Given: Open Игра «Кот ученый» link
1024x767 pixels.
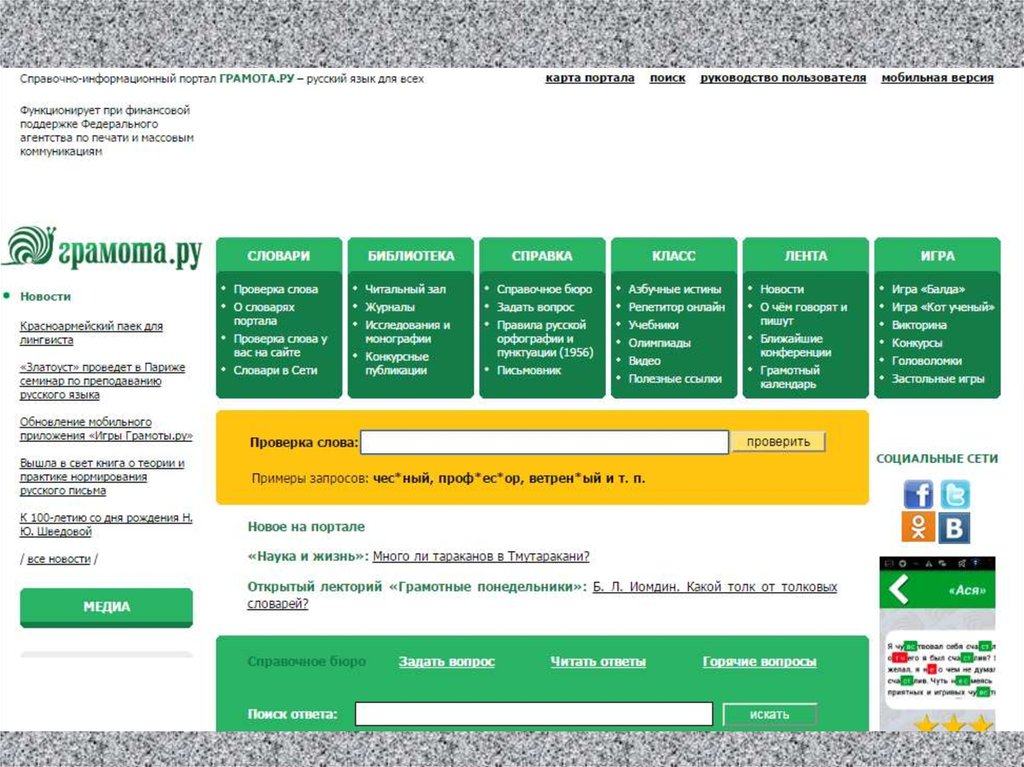Looking at the screenshot, I should click(x=943, y=307).
